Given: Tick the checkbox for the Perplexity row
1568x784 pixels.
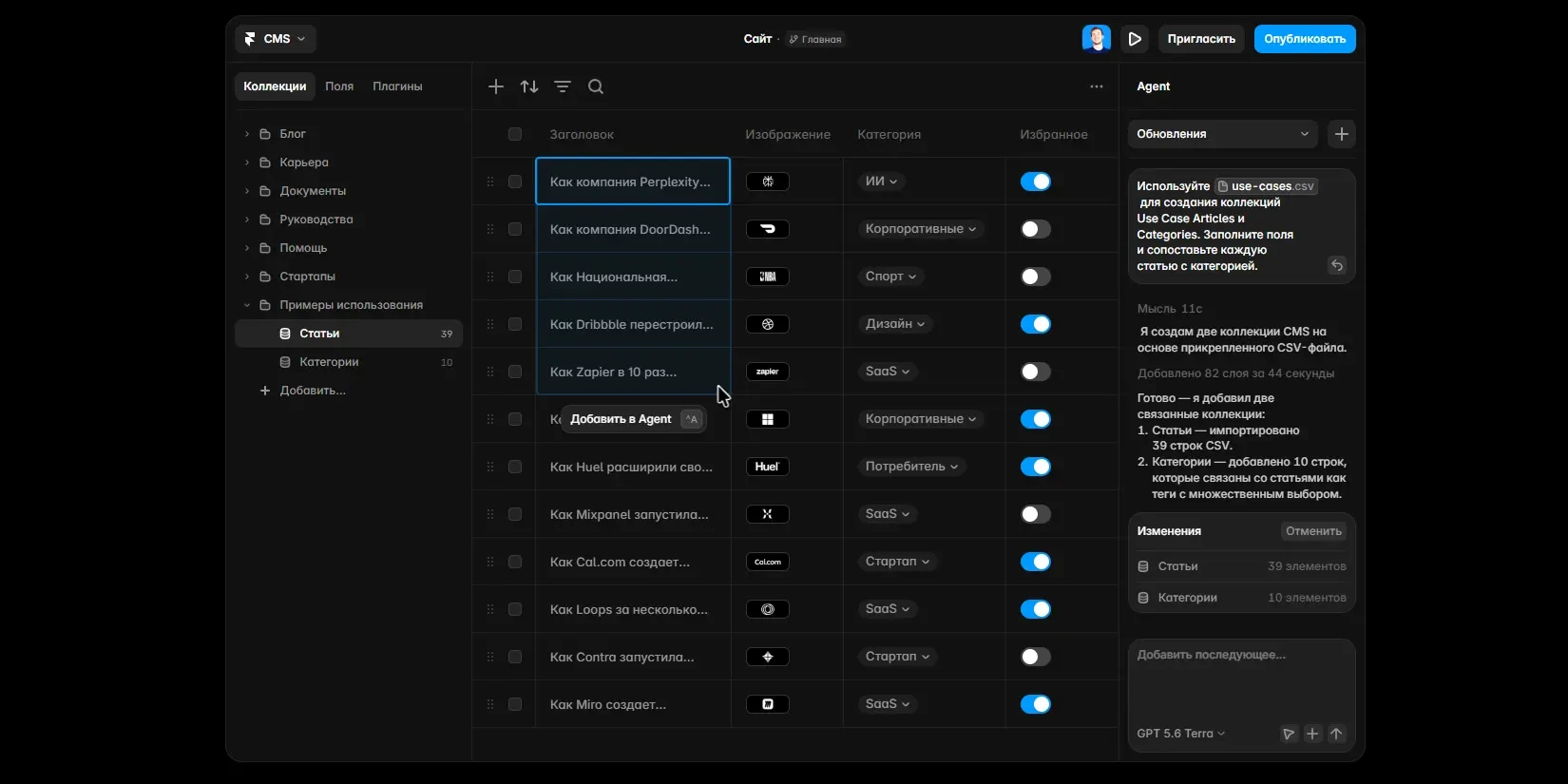Looking at the screenshot, I should coord(515,182).
